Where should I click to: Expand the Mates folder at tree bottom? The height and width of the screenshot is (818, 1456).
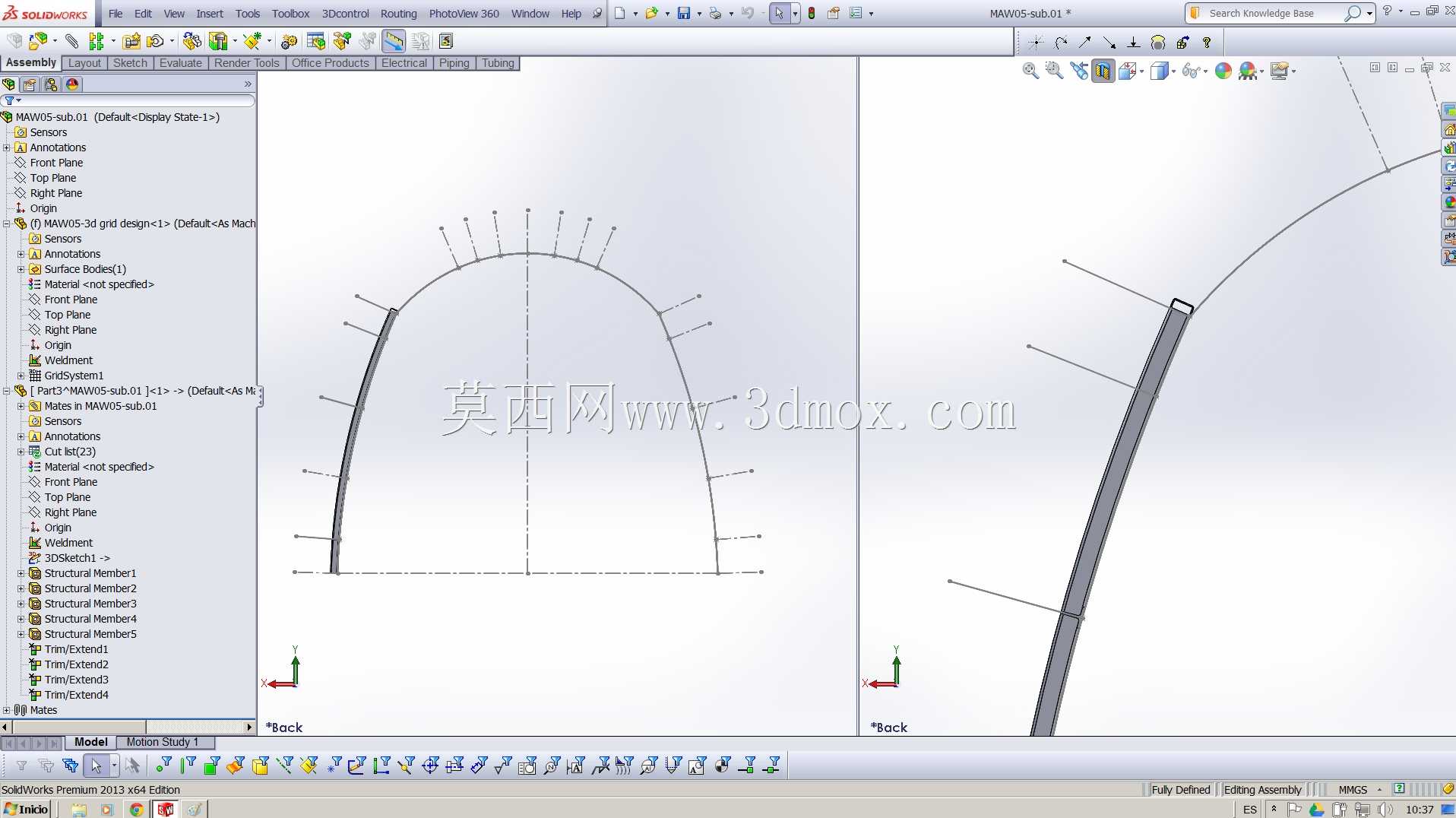(x=7, y=710)
